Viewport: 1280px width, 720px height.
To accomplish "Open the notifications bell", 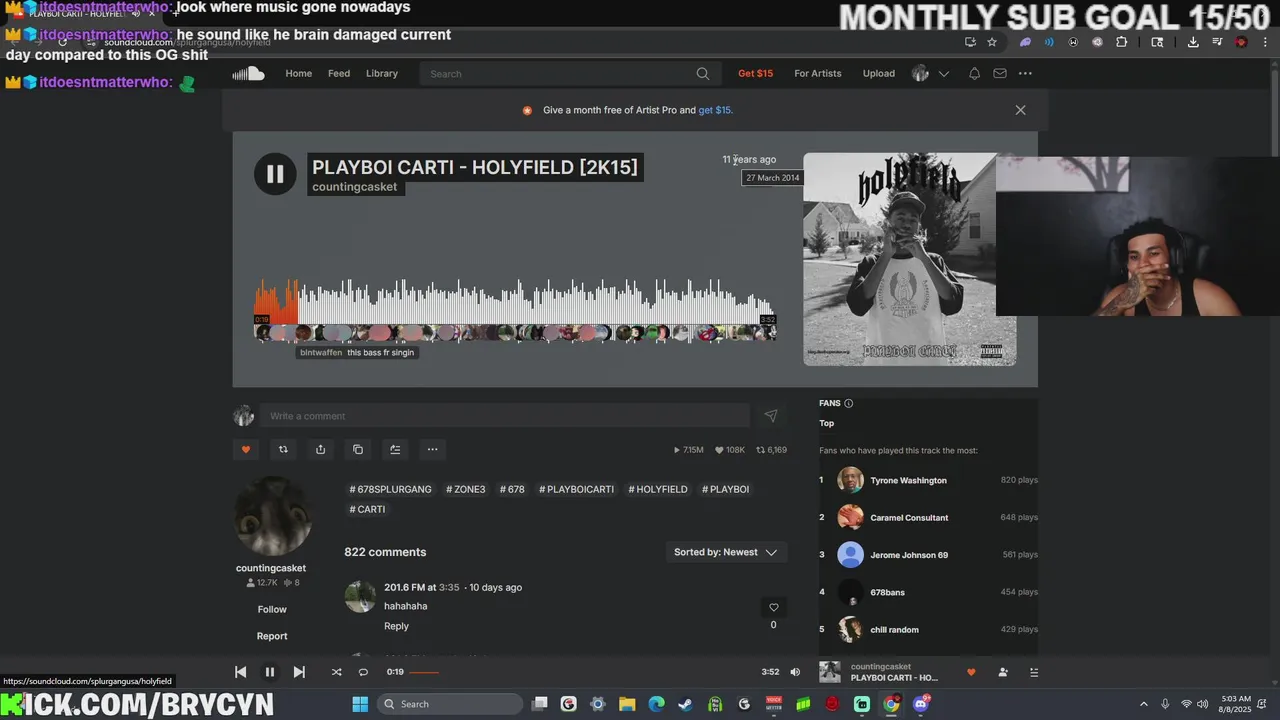I will click(974, 73).
